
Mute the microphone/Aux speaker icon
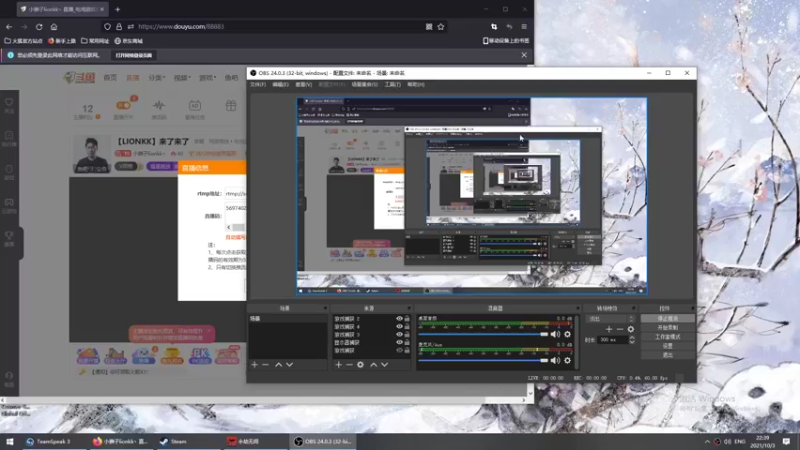pyautogui.click(x=555, y=360)
